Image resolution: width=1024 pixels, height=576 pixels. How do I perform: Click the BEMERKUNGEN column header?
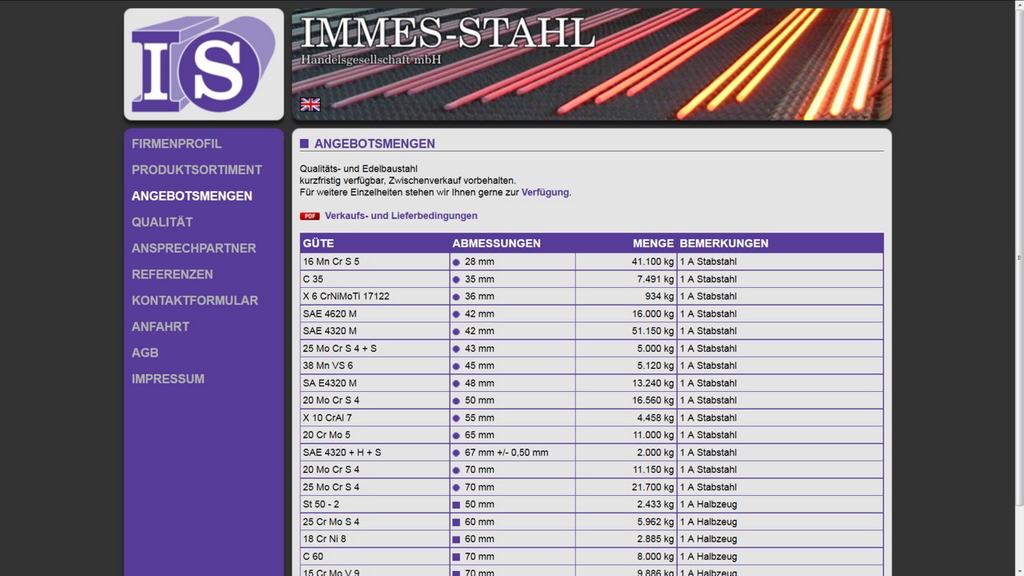click(780, 243)
